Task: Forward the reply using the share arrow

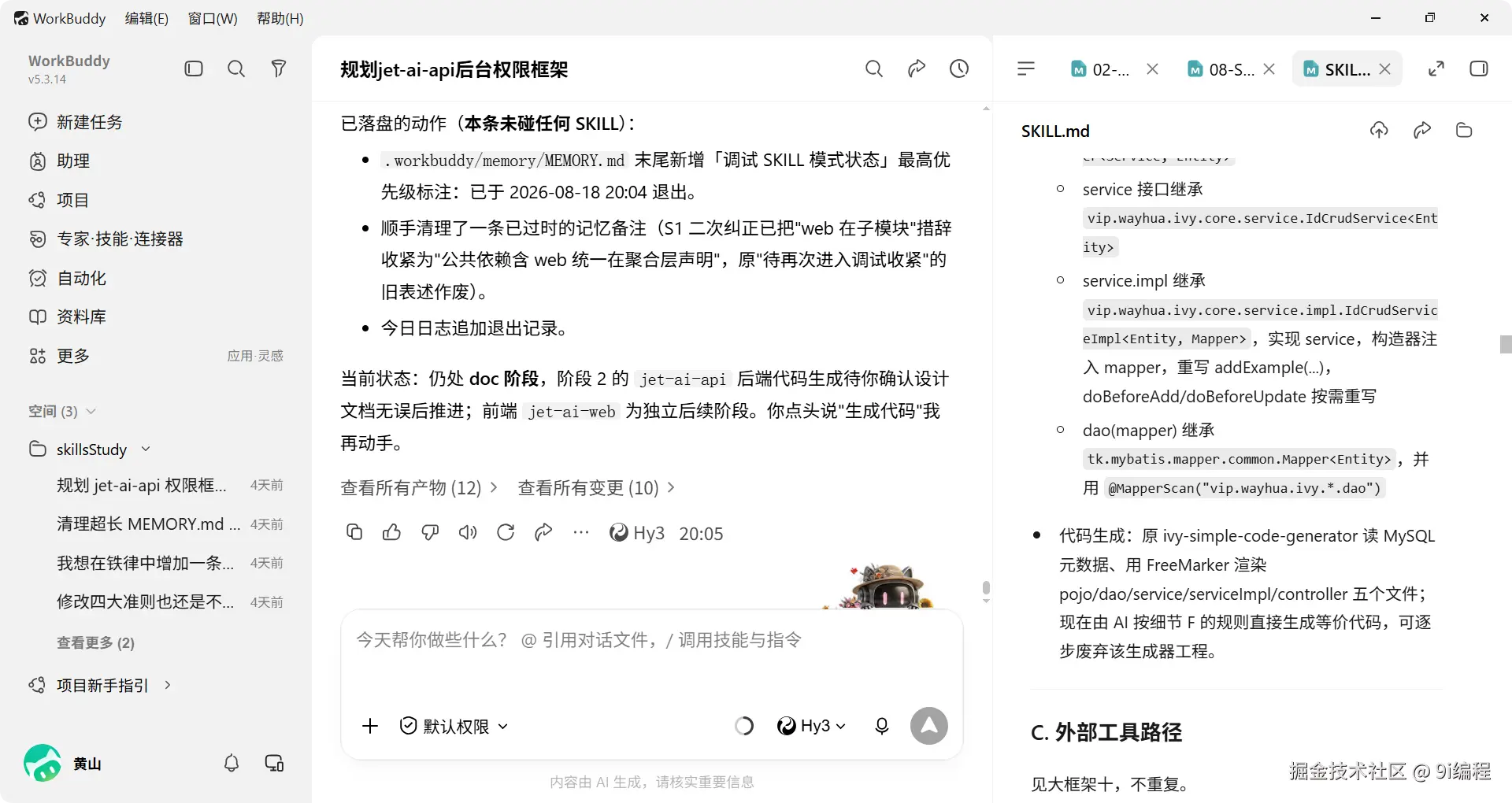Action: [543, 533]
